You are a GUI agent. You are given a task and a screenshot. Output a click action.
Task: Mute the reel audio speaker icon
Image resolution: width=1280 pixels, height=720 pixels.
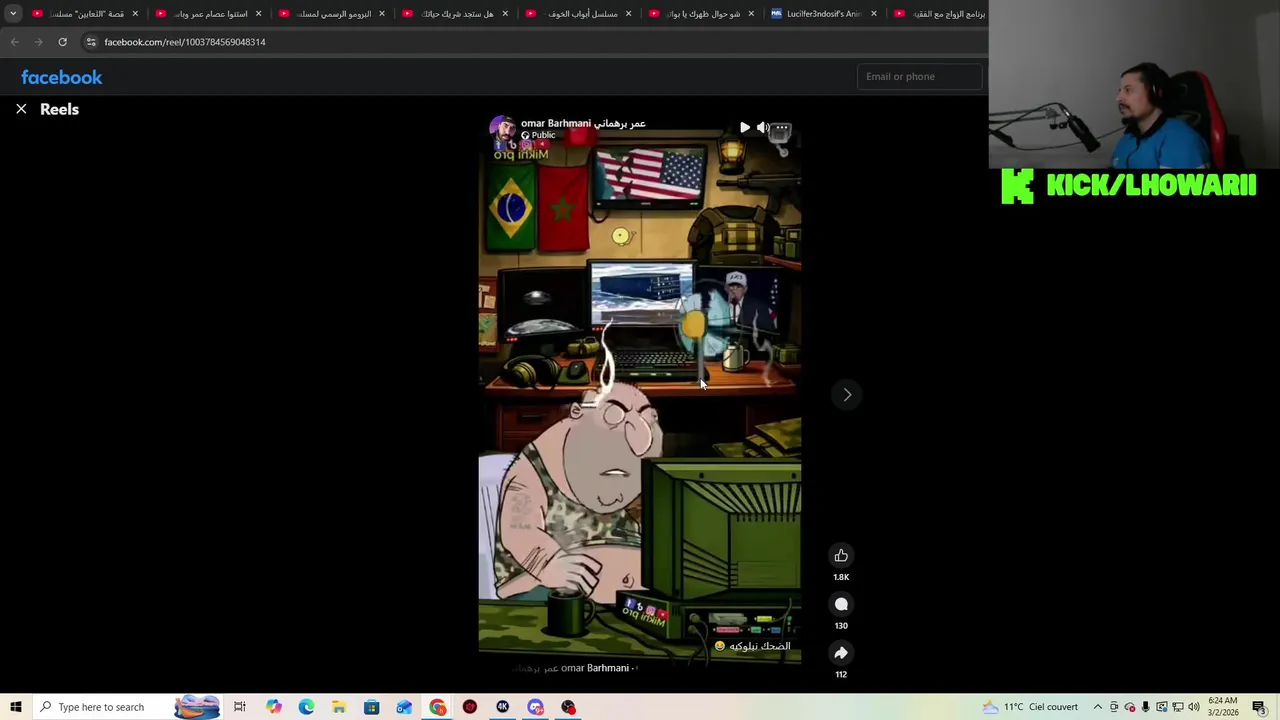point(763,128)
